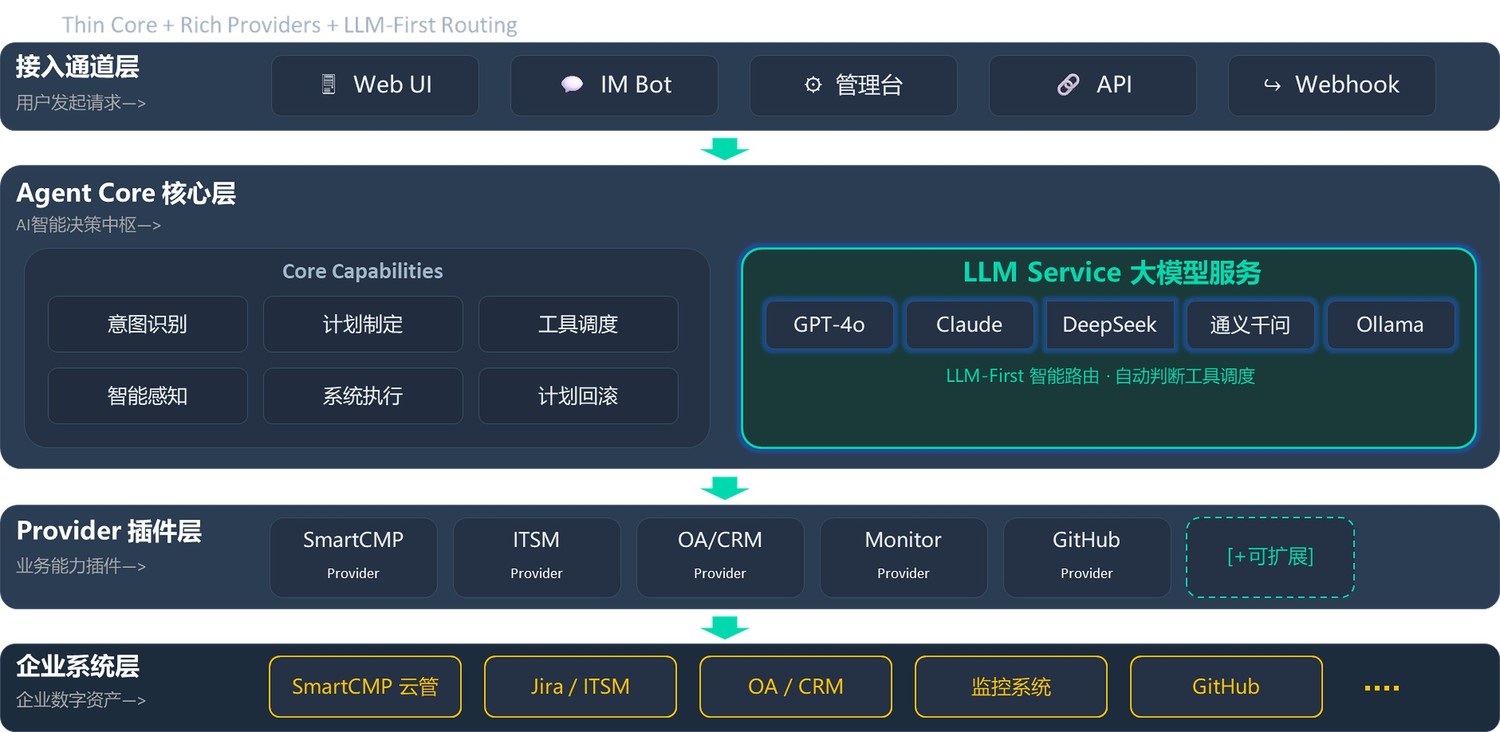The image size is (1500, 732).
Task: Select the ITSM Provider plugin box
Action: [537, 557]
